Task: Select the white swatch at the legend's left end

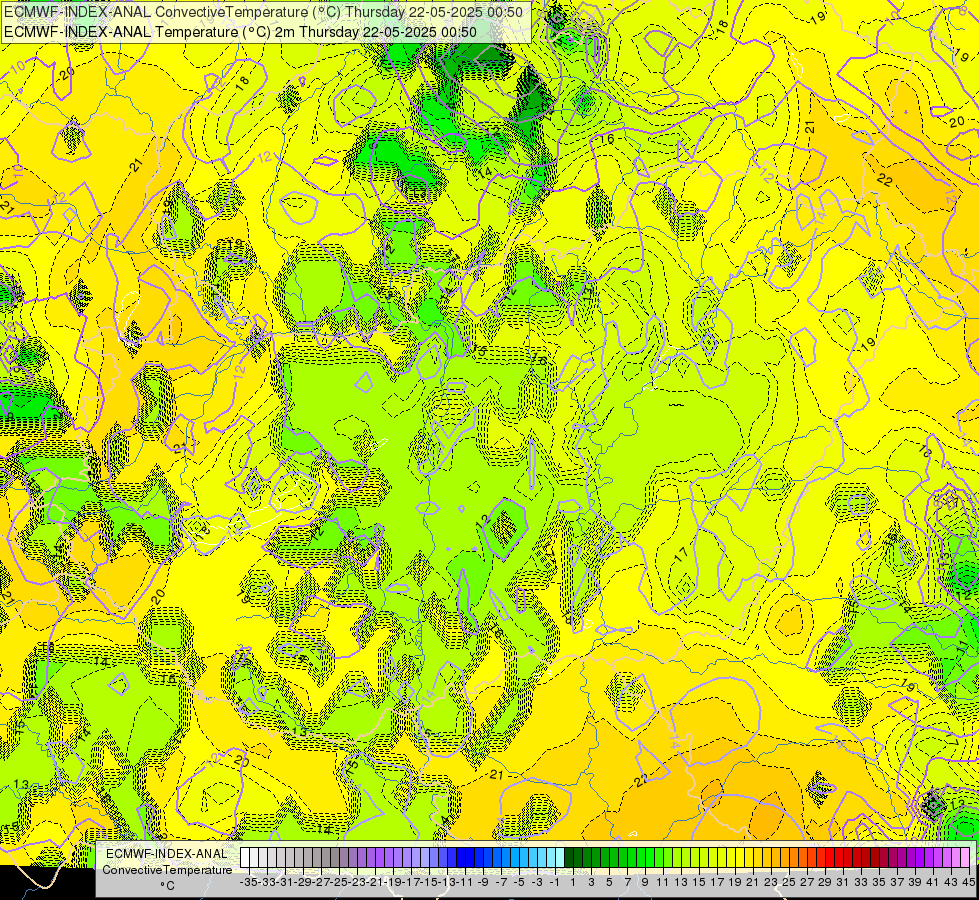Action: click(245, 858)
